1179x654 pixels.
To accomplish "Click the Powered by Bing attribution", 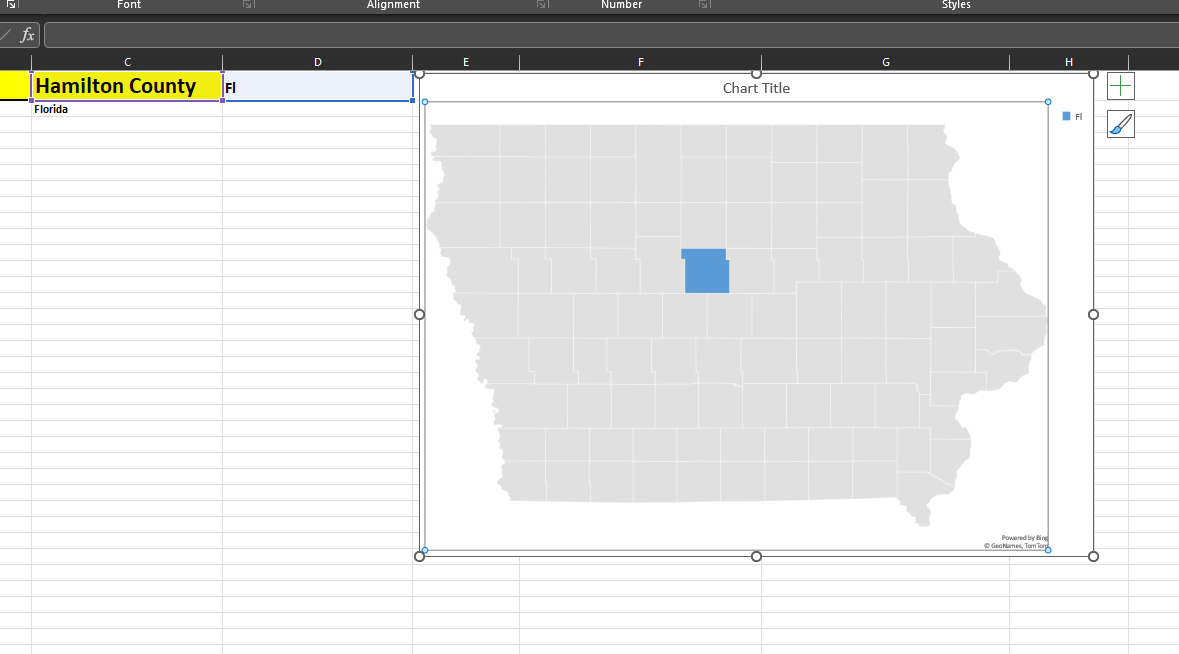I will (1024, 537).
